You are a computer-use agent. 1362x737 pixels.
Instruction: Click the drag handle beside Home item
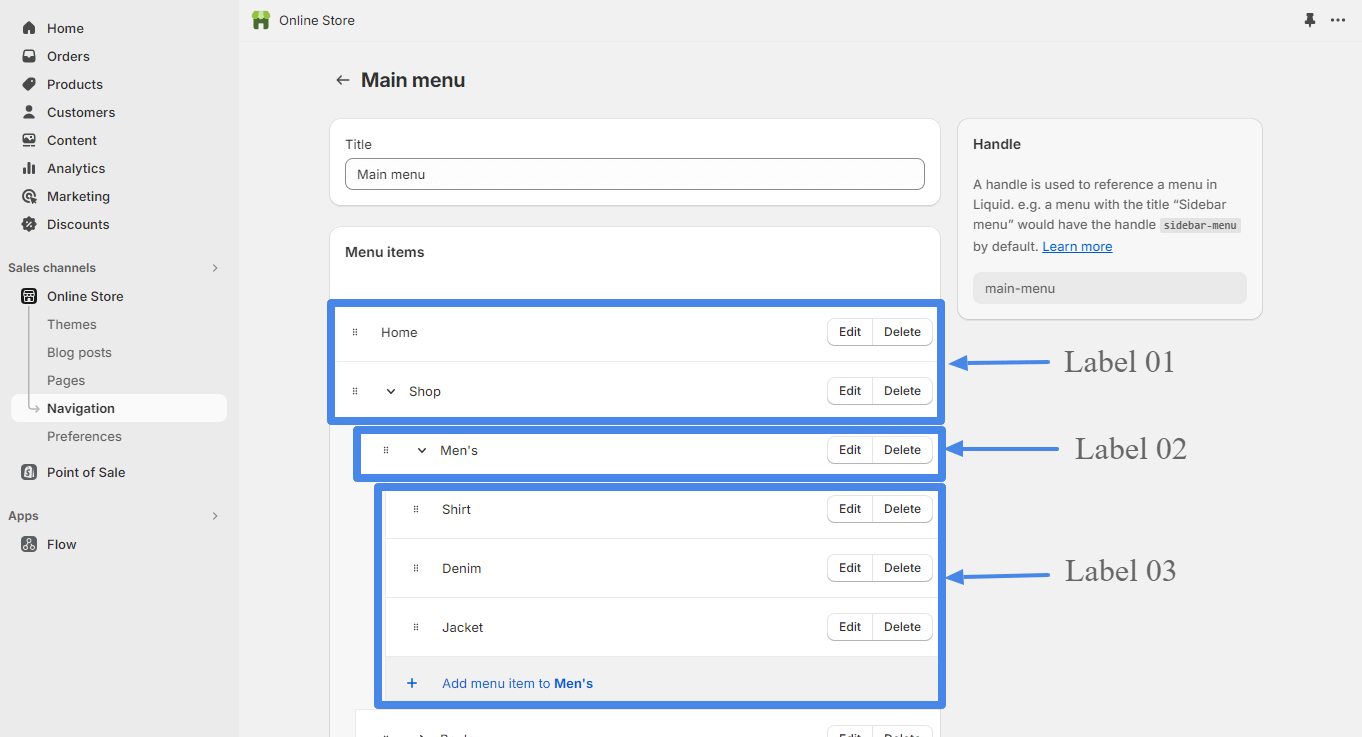355,332
